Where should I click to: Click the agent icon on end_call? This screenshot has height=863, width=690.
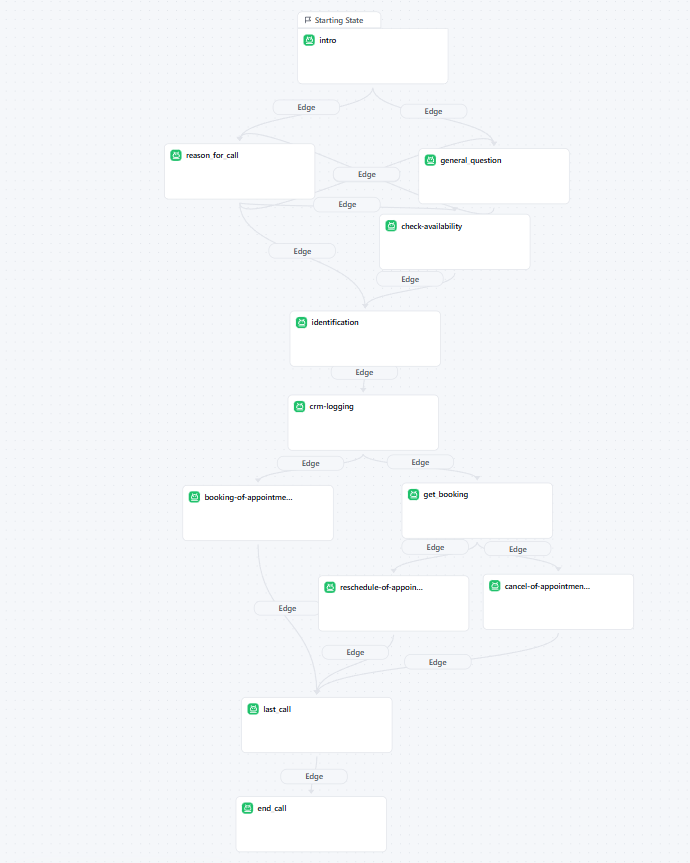point(247,808)
